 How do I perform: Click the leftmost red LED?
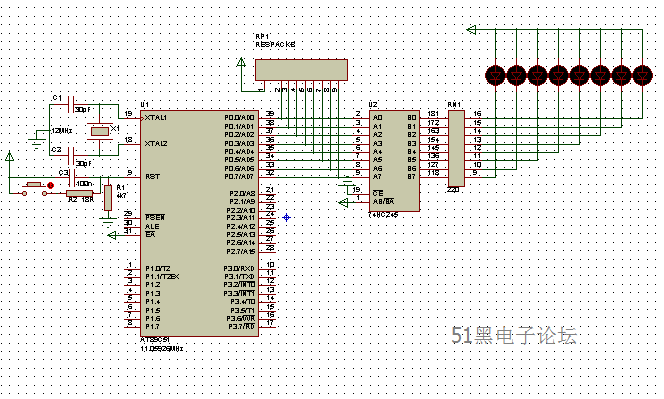pyautogui.click(x=495, y=75)
